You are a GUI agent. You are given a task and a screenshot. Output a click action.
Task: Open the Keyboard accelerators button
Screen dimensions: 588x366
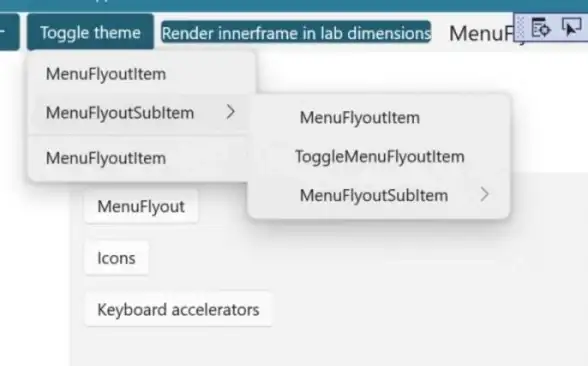(178, 310)
